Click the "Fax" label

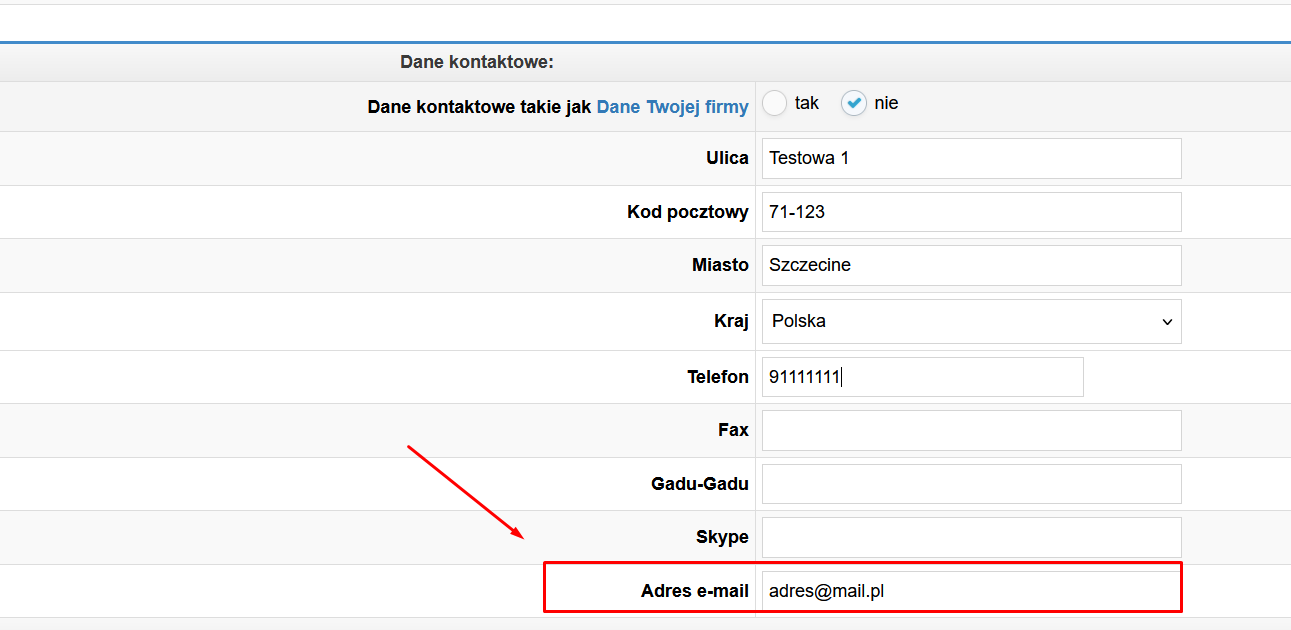[x=733, y=430]
